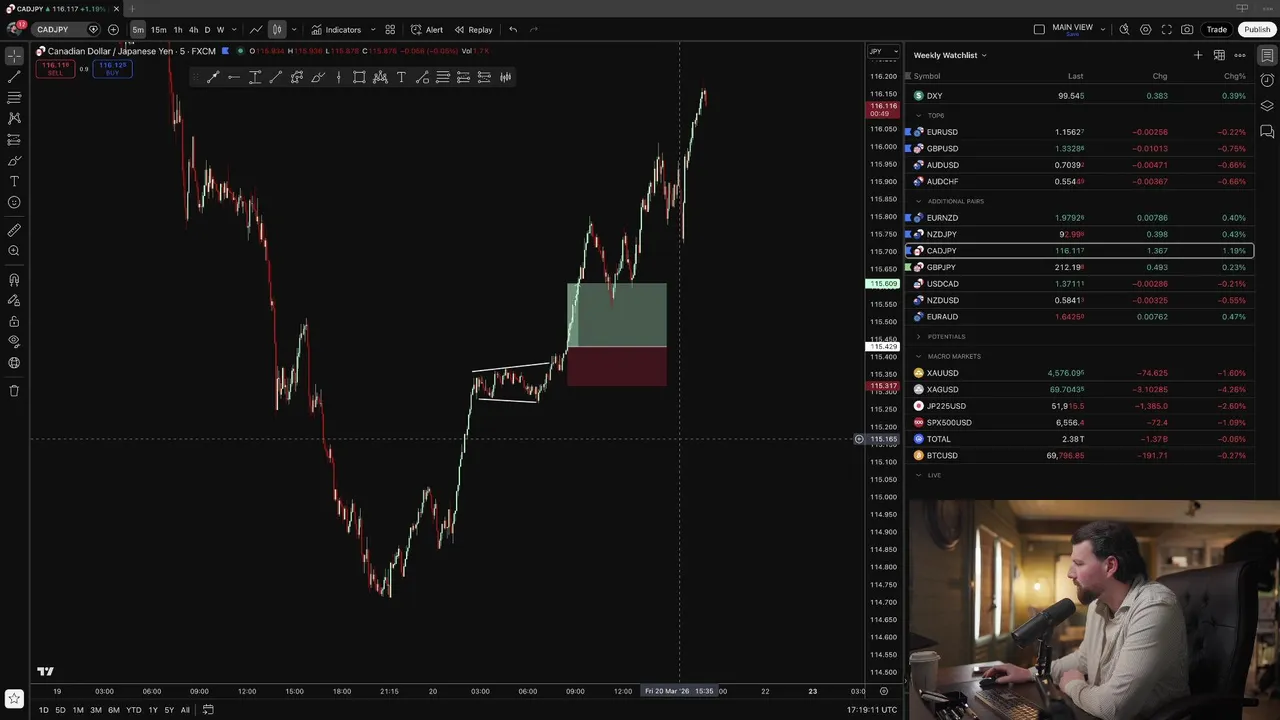
Task: Undo the last action
Action: coord(513,30)
